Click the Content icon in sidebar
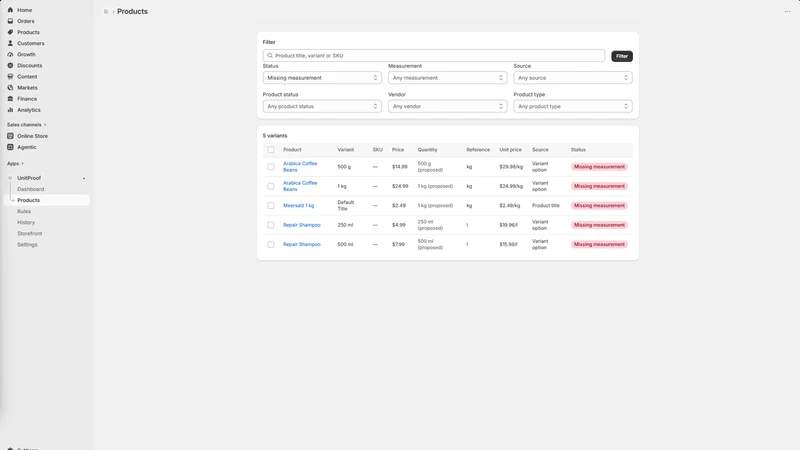This screenshot has width=800, height=450. 10,77
